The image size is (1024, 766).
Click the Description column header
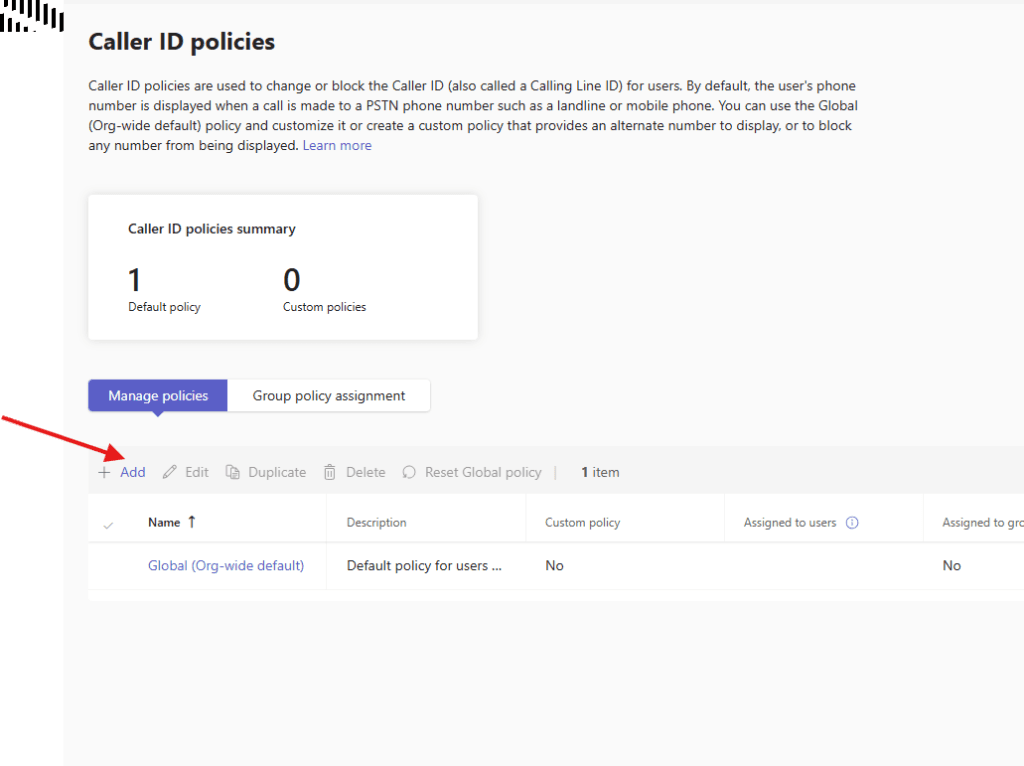coord(376,522)
